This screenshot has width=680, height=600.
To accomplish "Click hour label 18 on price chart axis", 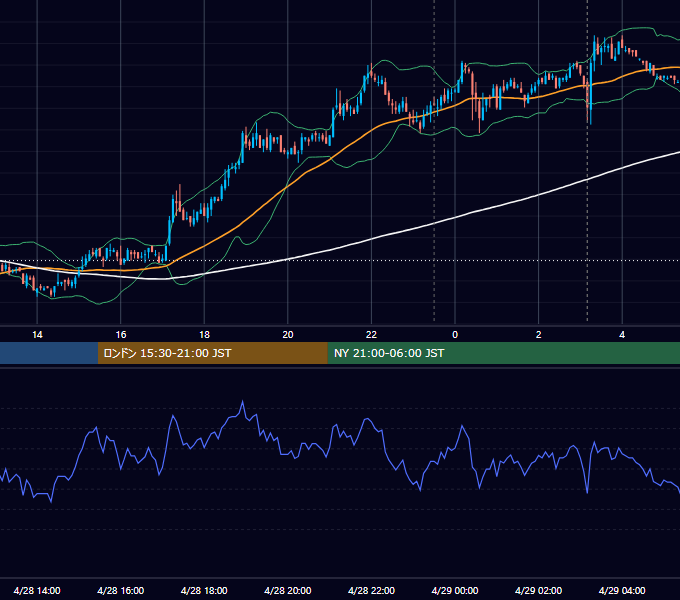I will pyautogui.click(x=204, y=335).
